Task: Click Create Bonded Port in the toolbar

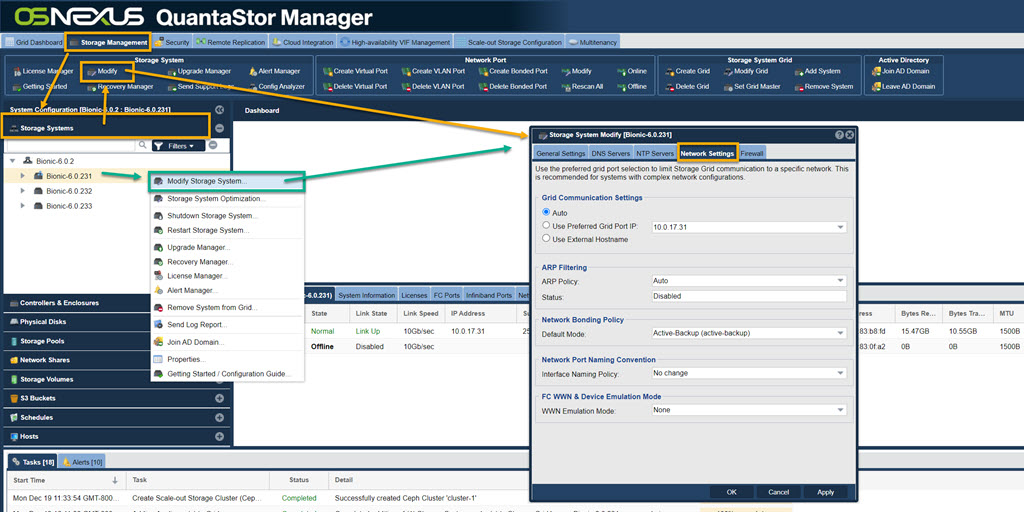Action: pyautogui.click(x=513, y=71)
